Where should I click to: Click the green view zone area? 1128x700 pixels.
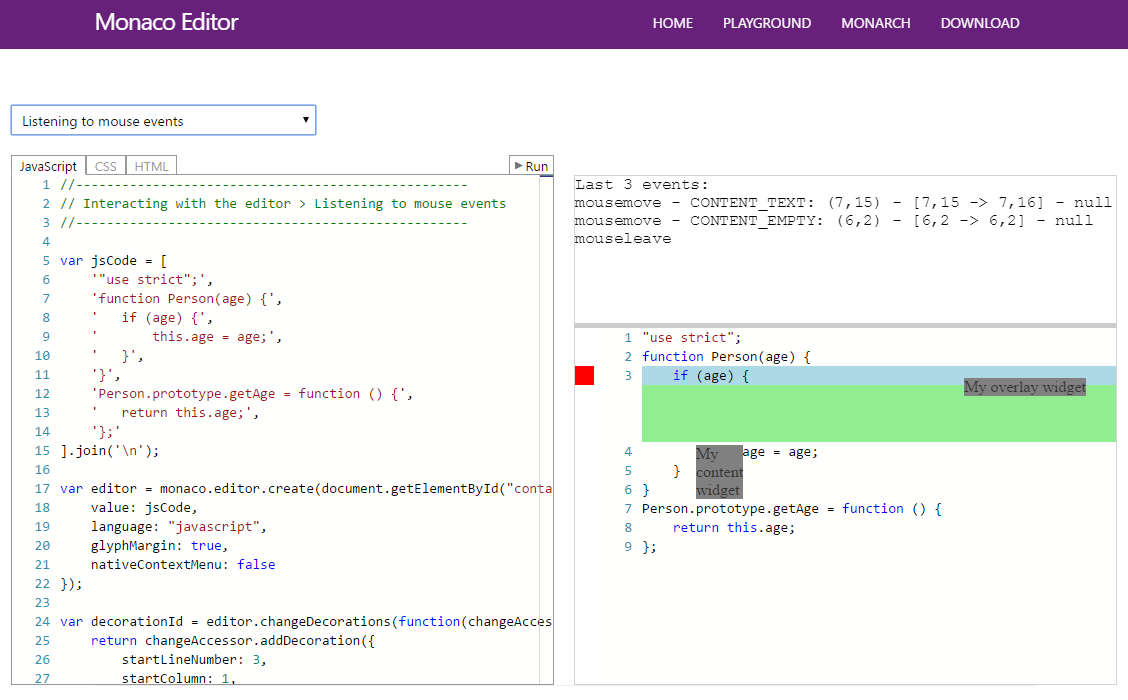[879, 413]
